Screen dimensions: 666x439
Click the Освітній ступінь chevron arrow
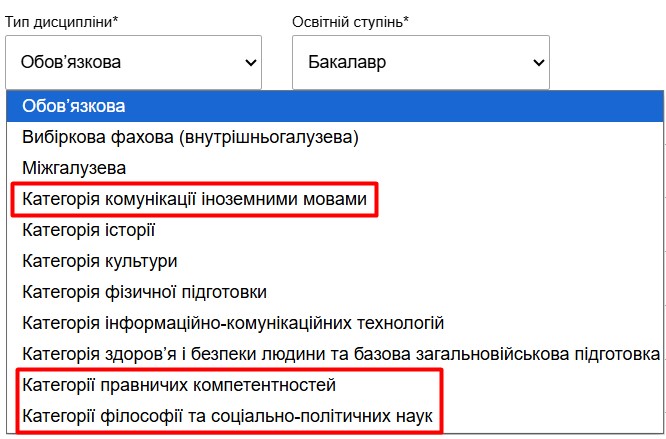tap(539, 63)
